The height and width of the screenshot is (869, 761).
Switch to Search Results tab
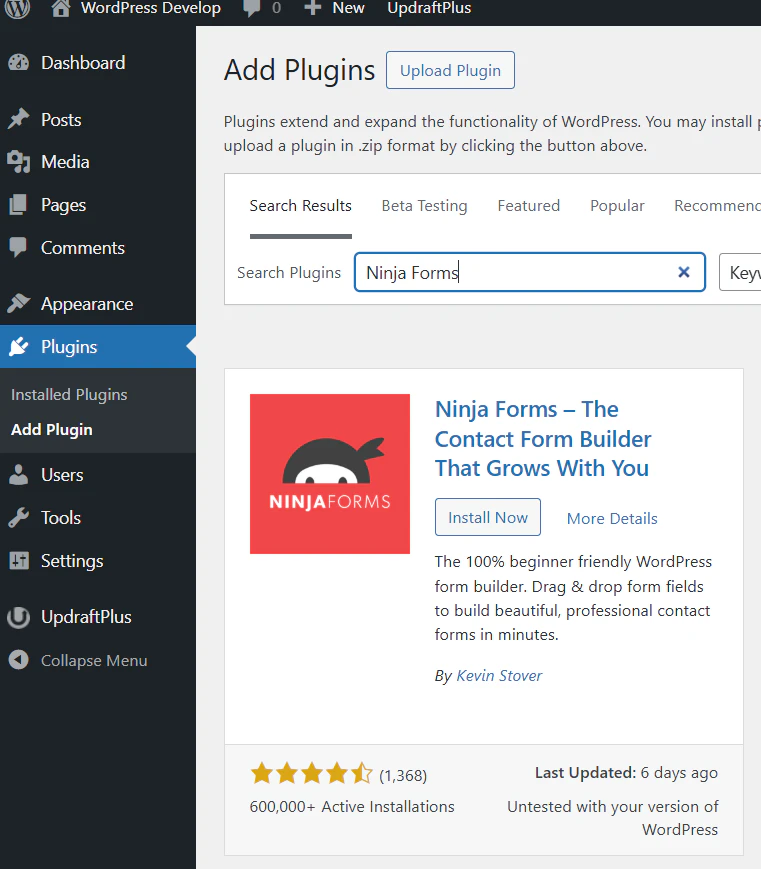tap(300, 206)
